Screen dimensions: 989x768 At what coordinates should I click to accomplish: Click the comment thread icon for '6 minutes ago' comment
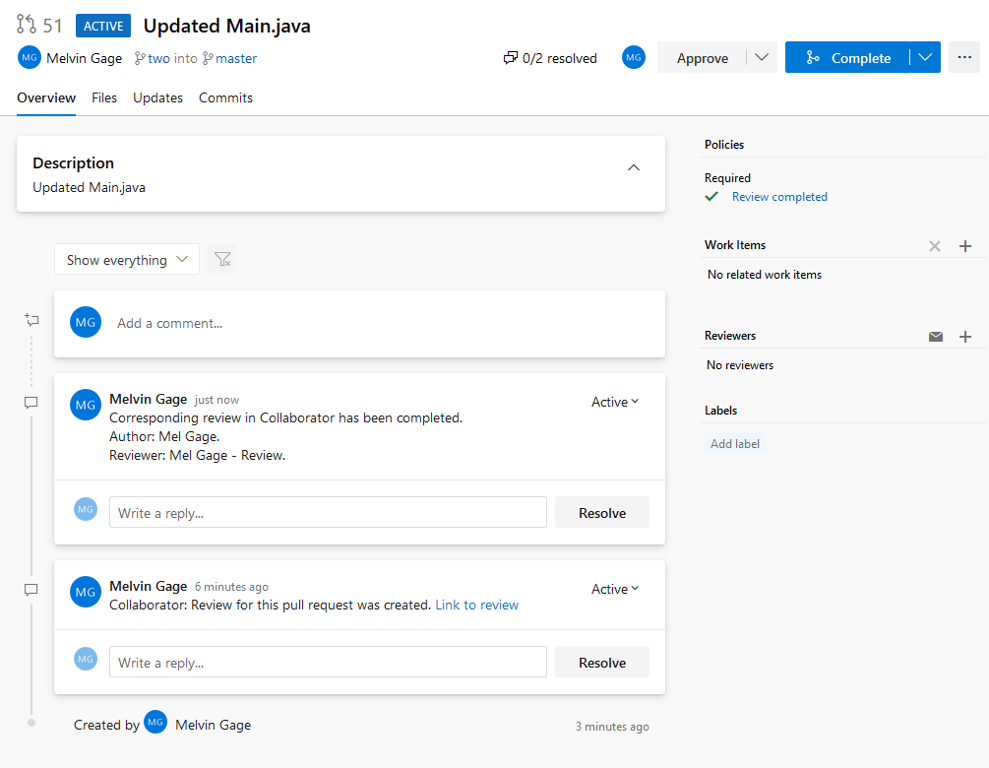point(31,590)
